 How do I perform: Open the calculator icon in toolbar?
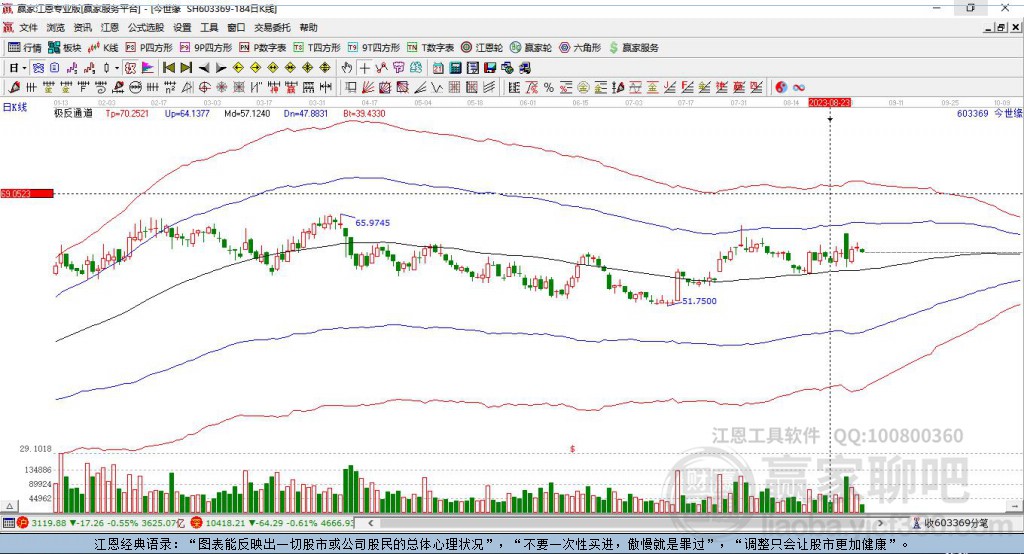(455, 68)
